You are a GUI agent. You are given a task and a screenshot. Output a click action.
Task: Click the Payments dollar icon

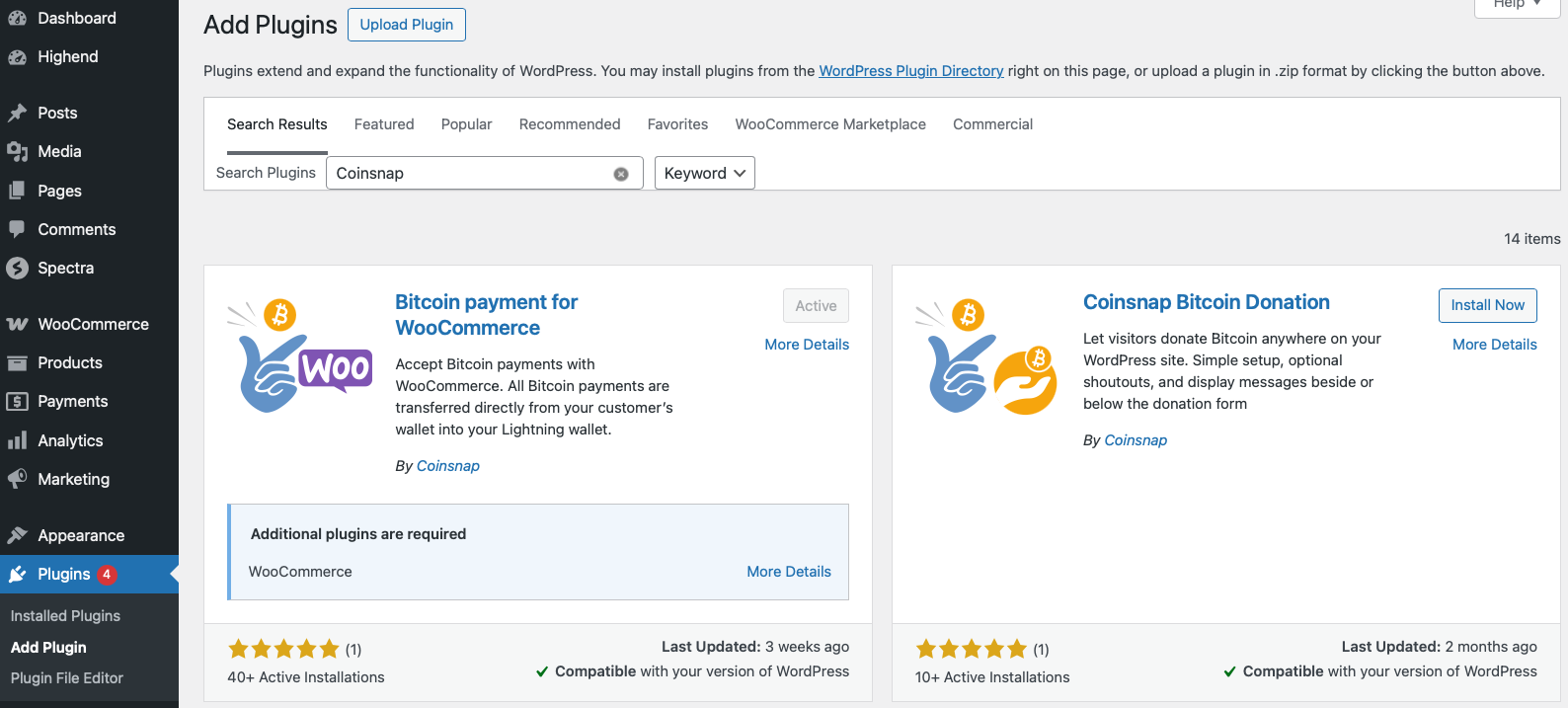(17, 402)
